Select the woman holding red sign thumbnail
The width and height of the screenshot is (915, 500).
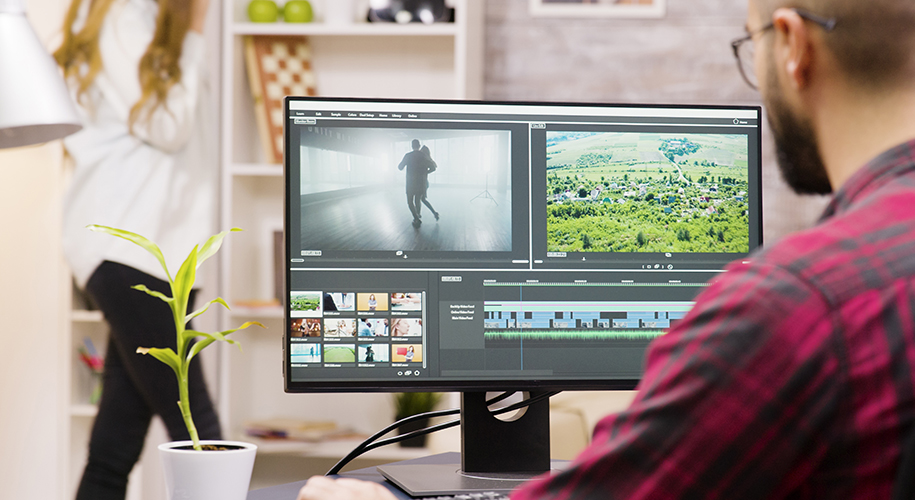(407, 353)
